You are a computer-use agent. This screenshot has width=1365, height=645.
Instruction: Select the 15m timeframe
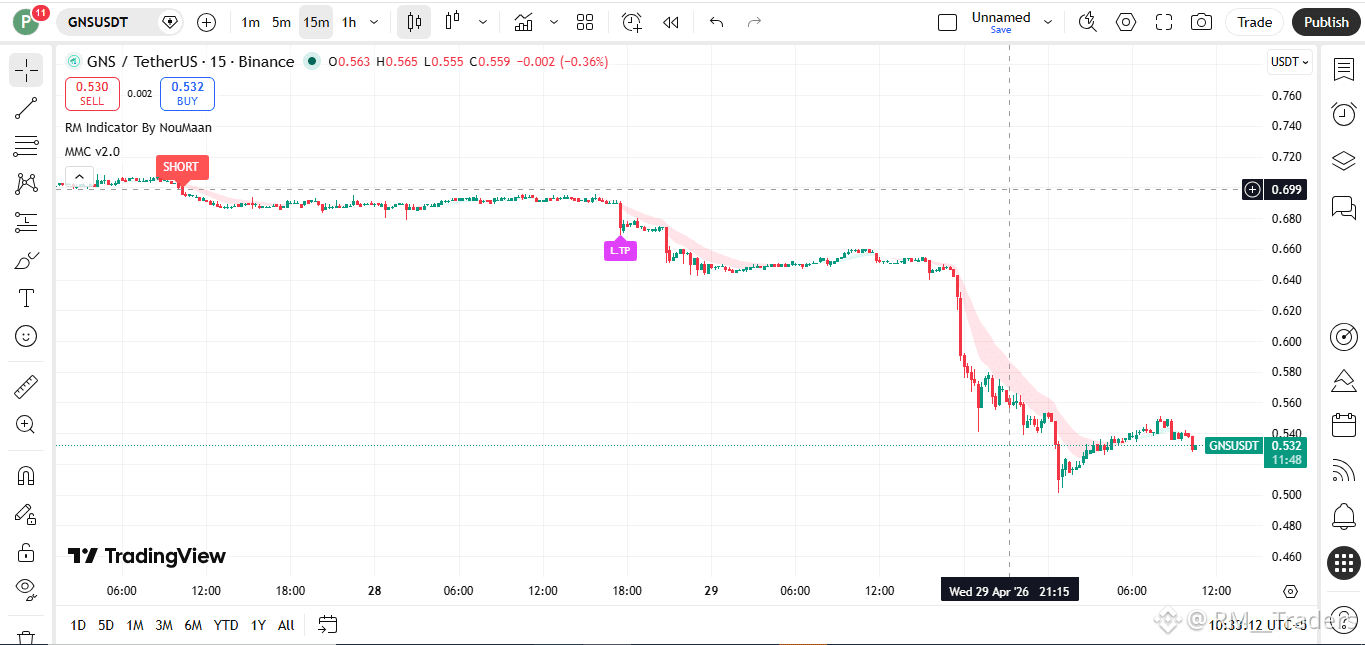click(316, 22)
